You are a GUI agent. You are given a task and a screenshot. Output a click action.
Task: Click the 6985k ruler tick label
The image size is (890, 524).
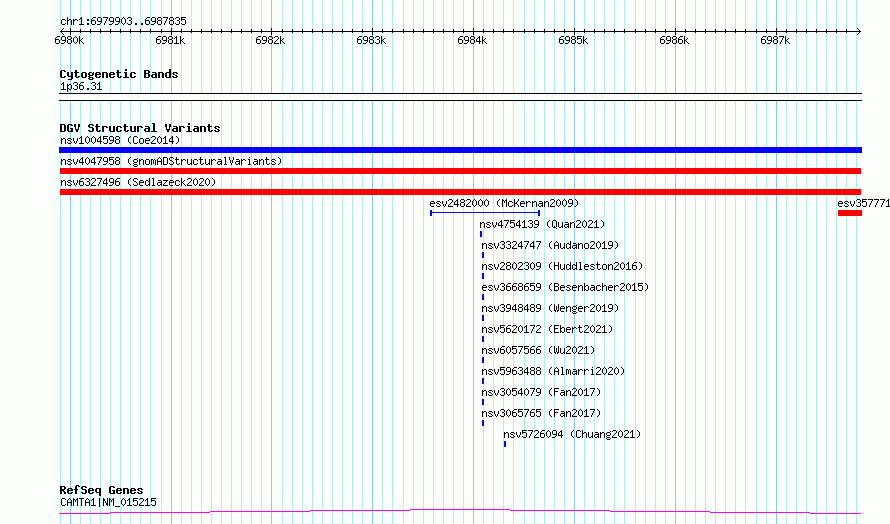click(573, 40)
